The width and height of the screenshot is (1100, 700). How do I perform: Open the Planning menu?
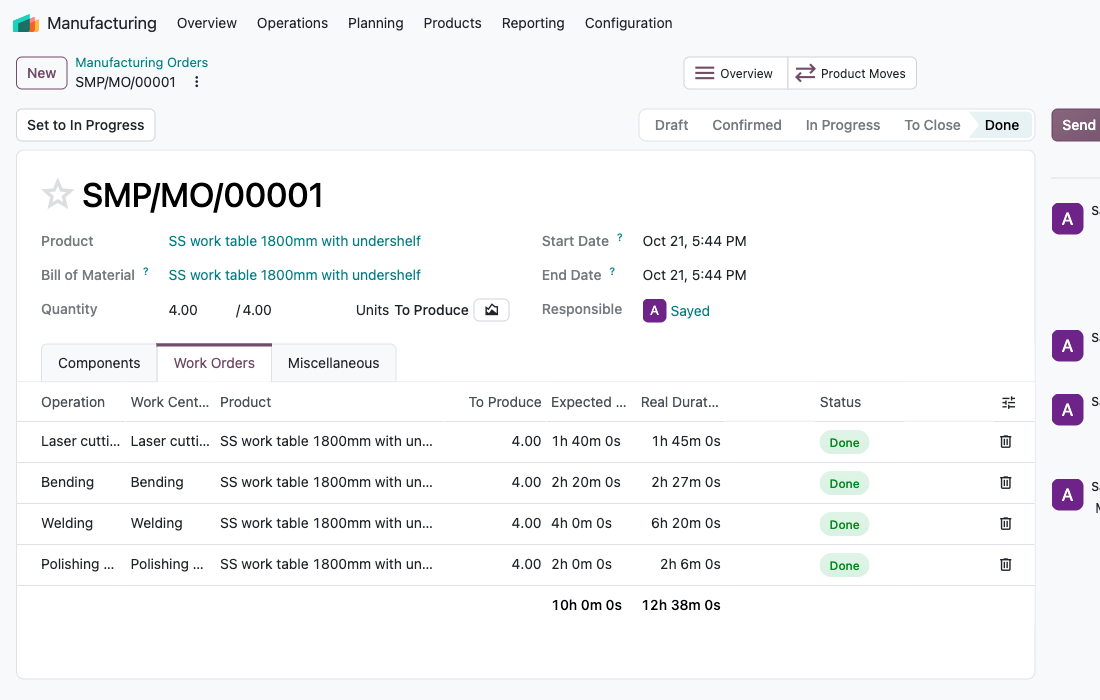[x=376, y=23]
